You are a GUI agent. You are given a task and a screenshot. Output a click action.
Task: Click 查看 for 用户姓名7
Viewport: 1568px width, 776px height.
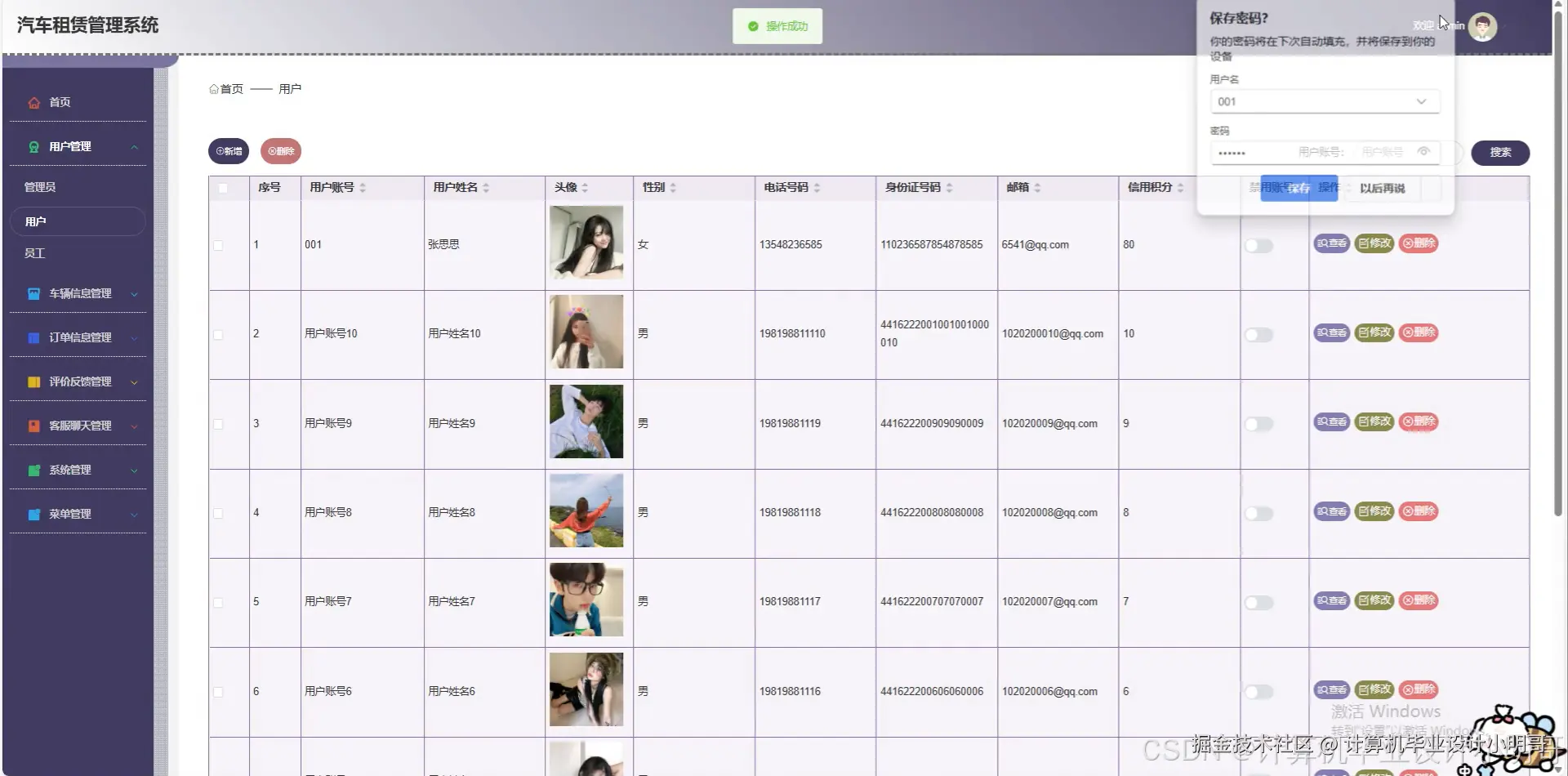[1331, 600]
